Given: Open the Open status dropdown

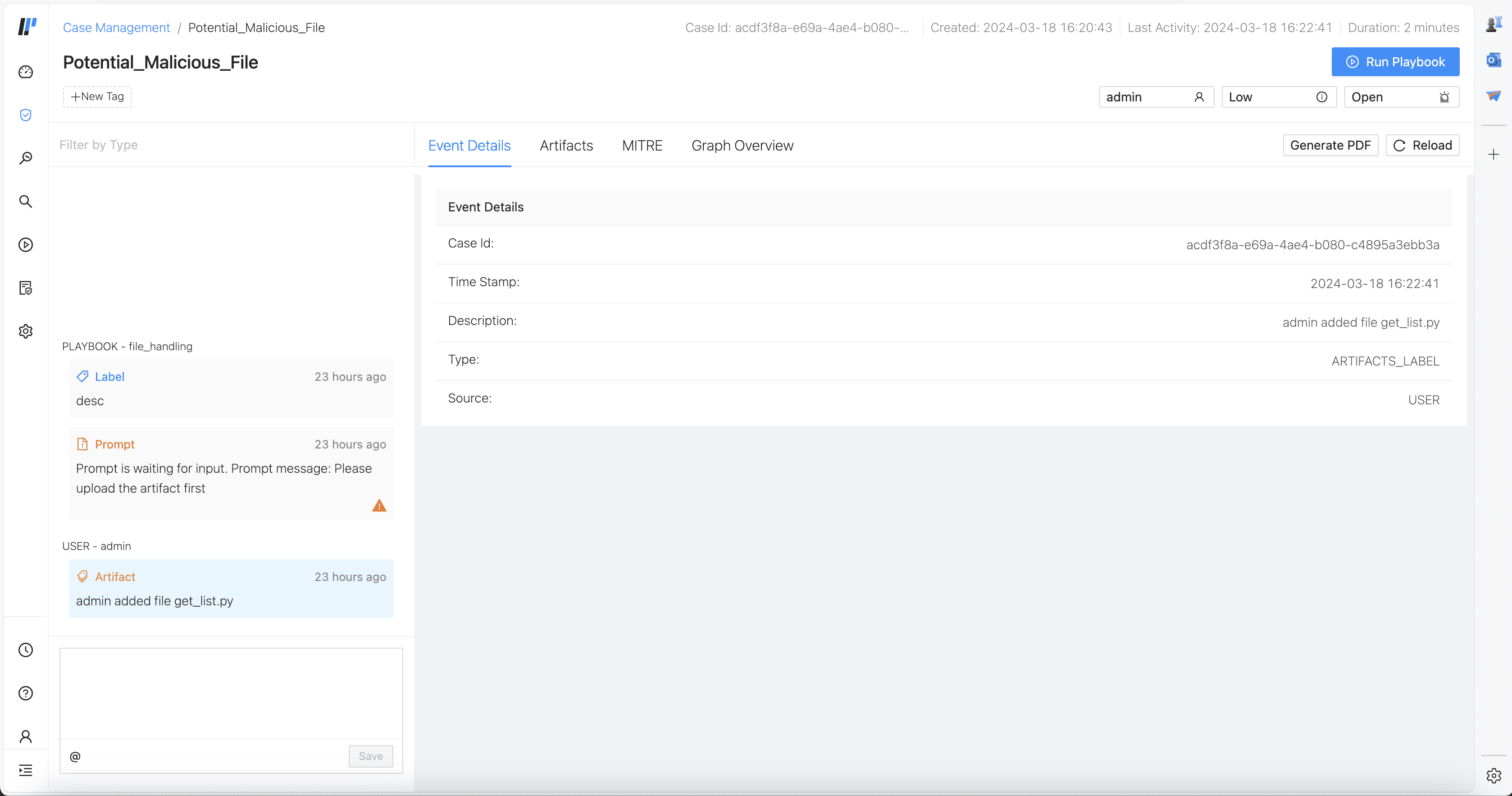Looking at the screenshot, I should [1400, 97].
